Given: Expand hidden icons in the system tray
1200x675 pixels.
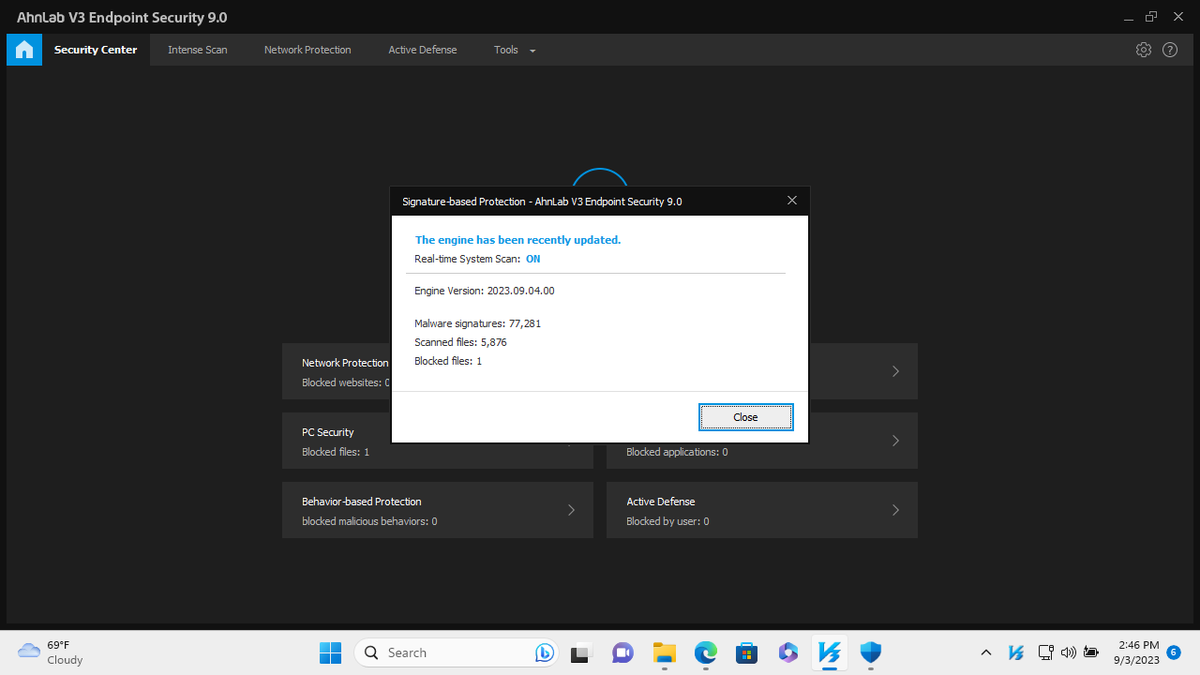Looking at the screenshot, I should [986, 652].
